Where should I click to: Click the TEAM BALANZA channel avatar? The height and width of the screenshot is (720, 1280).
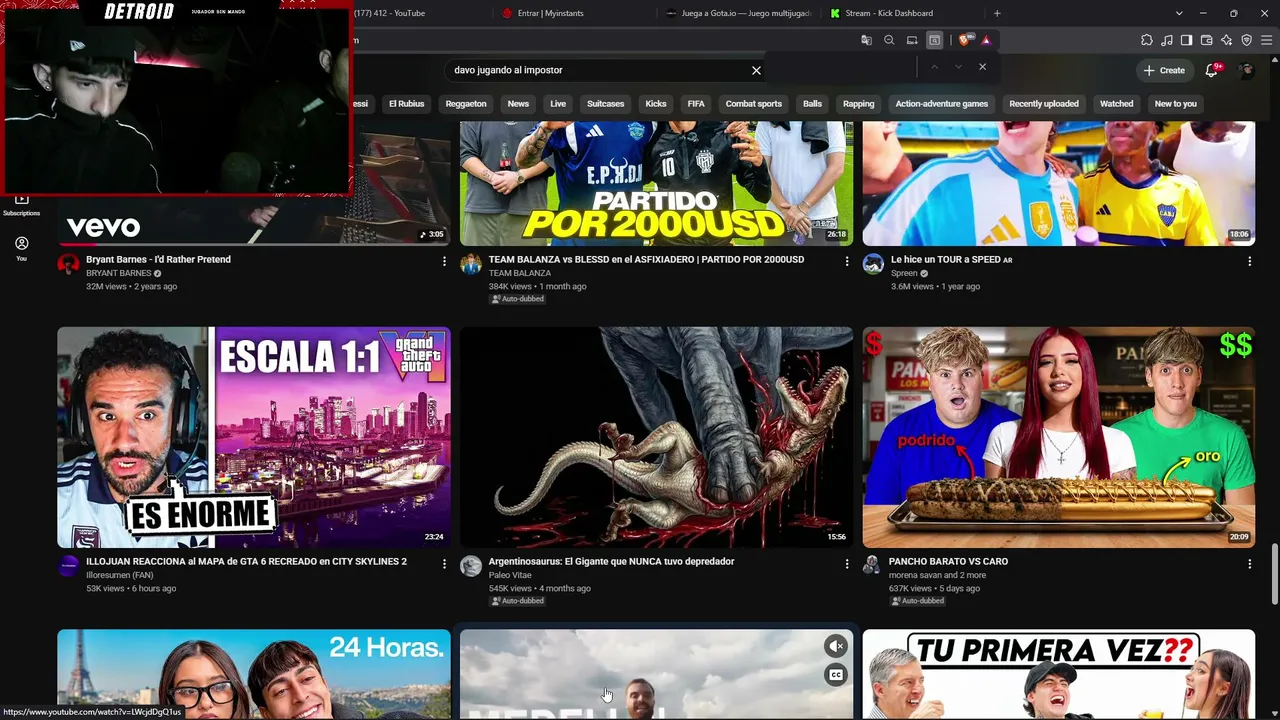tap(470, 264)
